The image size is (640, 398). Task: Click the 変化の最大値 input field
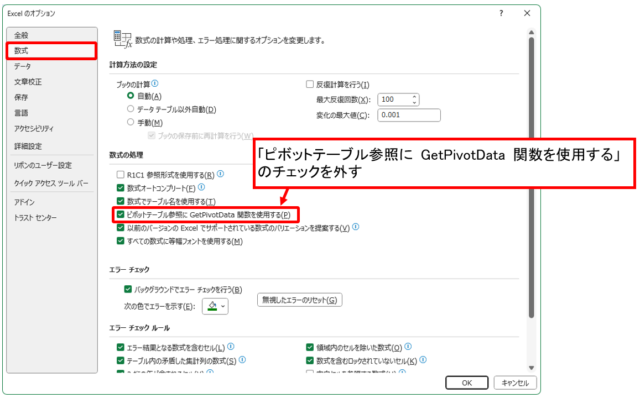coord(409,115)
